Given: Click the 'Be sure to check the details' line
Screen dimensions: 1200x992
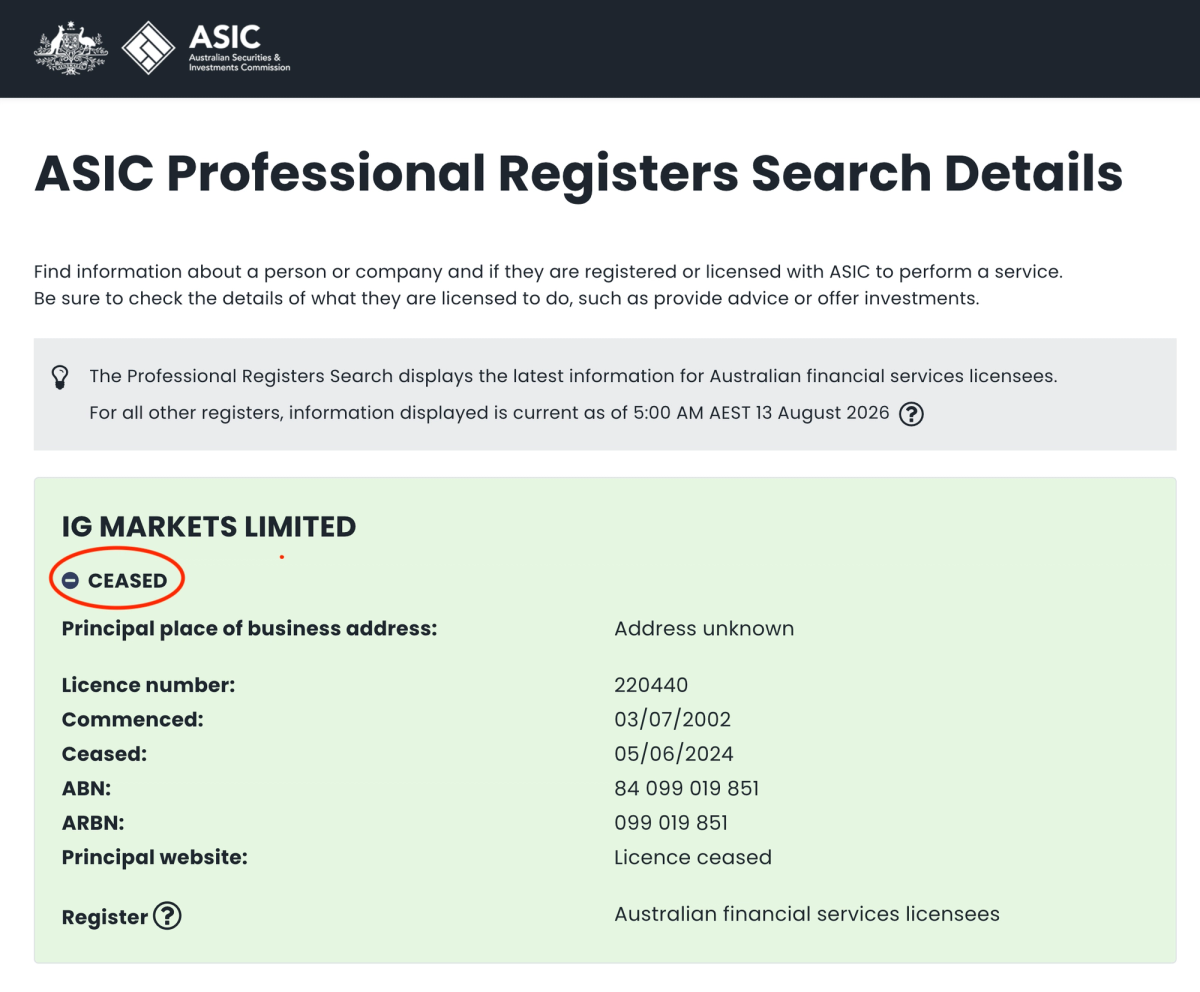Looking at the screenshot, I should click(x=506, y=299).
